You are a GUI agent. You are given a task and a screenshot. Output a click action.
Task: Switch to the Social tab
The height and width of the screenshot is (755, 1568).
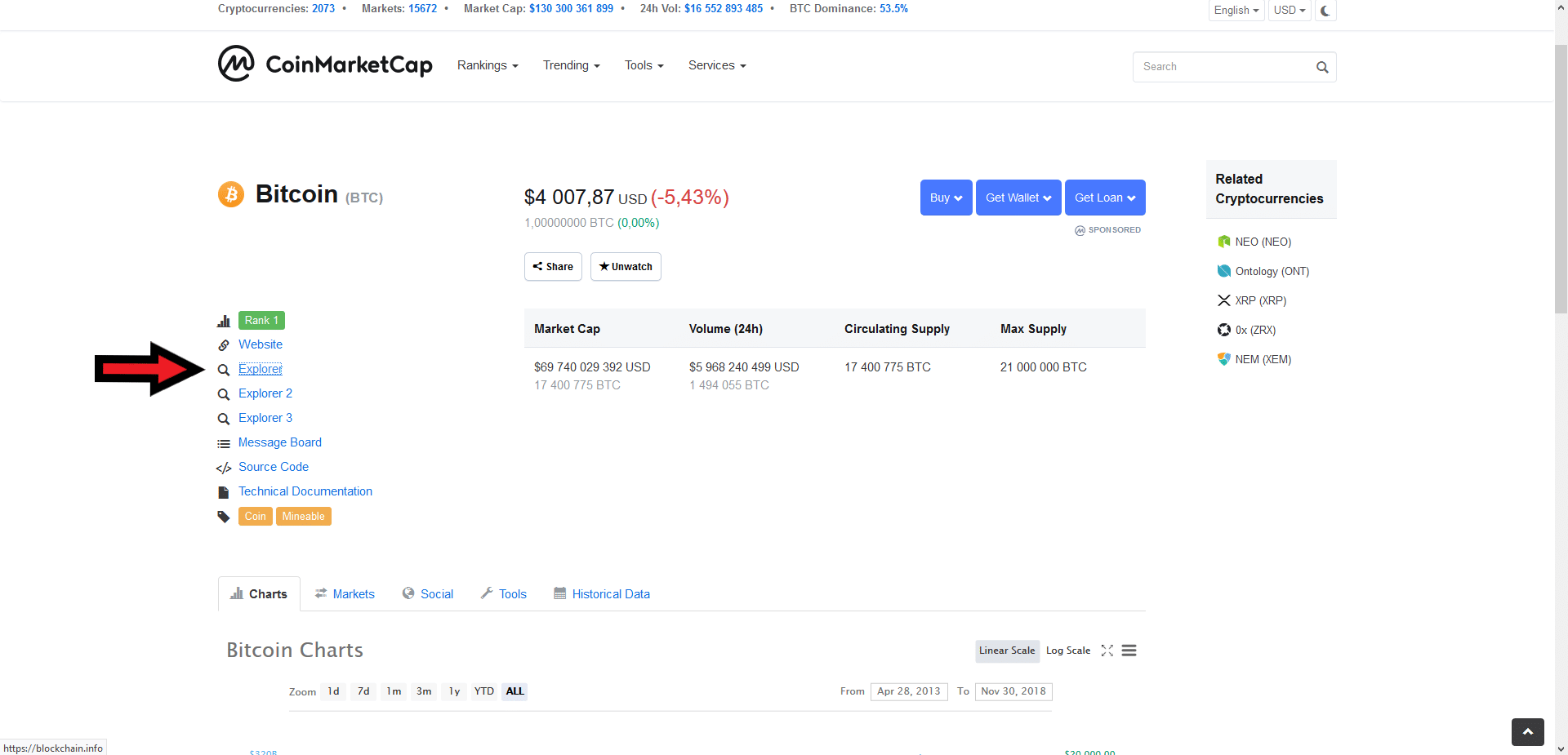[x=428, y=594]
